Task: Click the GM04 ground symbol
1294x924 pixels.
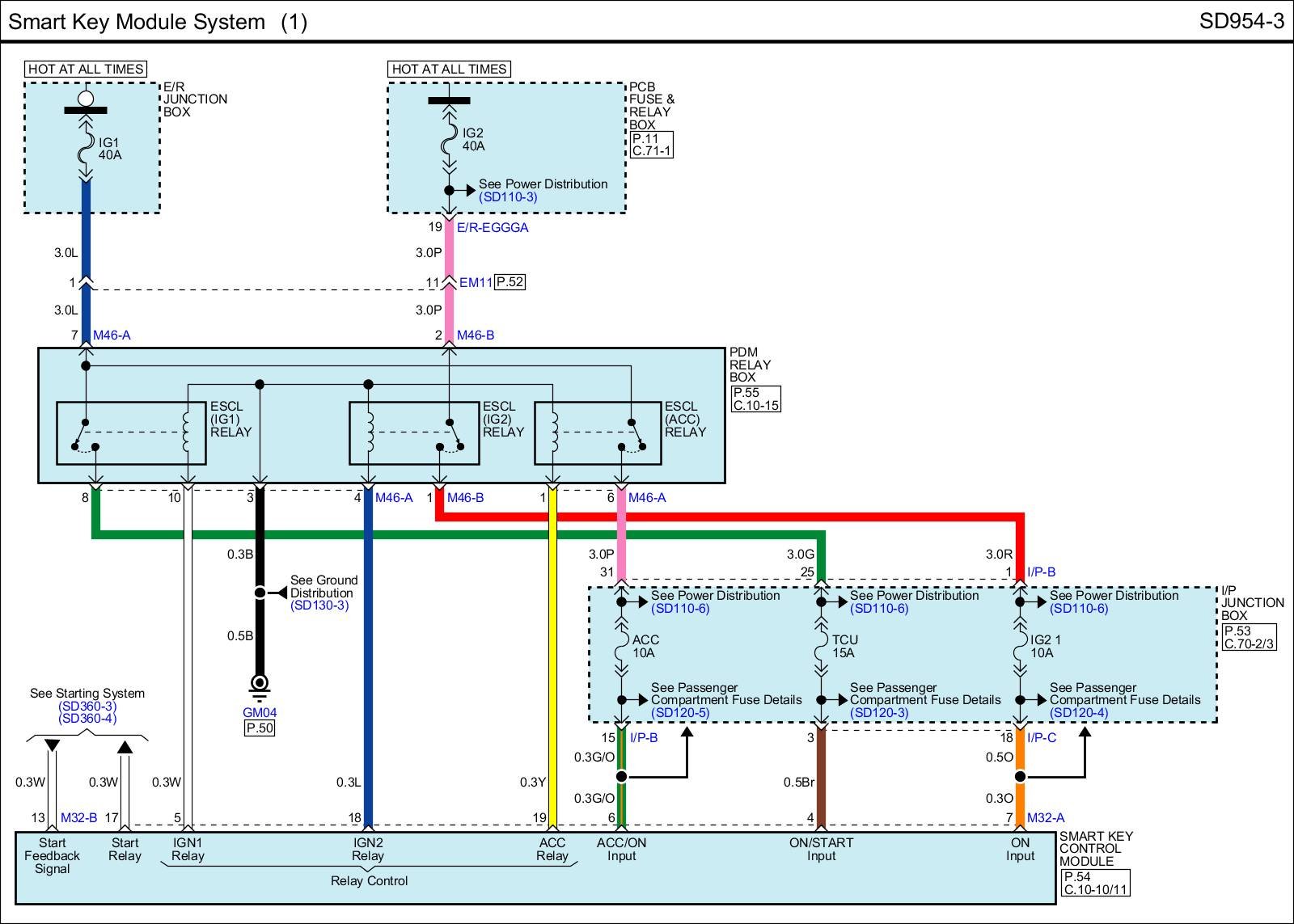Action: [x=260, y=686]
